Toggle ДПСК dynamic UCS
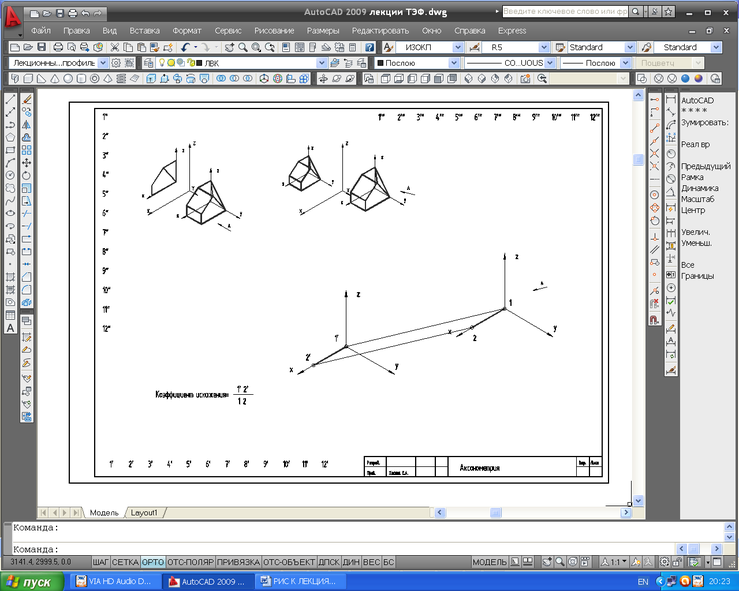This screenshot has width=739, height=591. click(329, 562)
